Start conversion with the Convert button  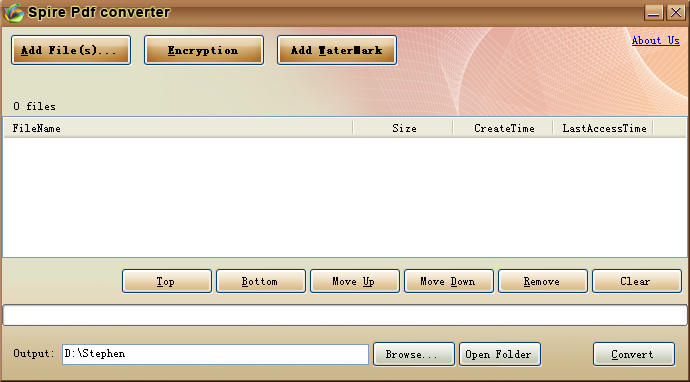point(634,354)
